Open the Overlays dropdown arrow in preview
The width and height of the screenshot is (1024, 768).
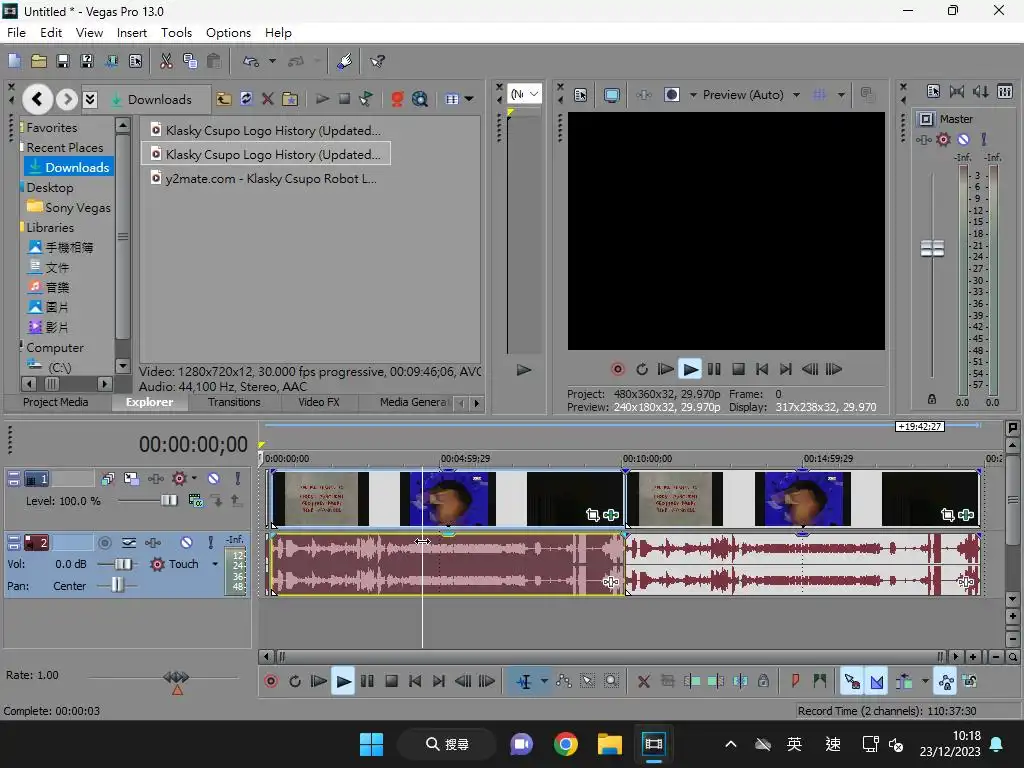[841, 95]
